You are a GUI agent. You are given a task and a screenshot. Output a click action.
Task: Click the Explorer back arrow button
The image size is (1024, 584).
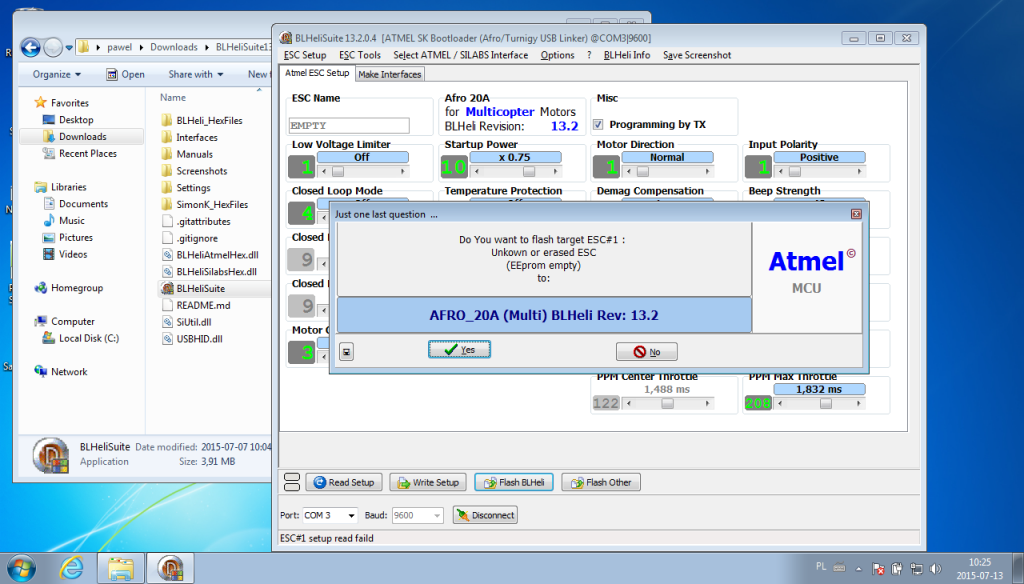pyautogui.click(x=31, y=47)
